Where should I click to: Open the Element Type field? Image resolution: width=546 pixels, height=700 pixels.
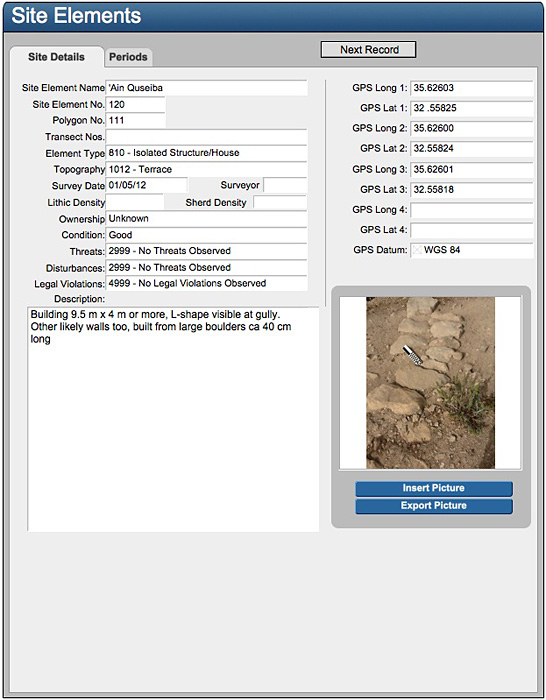point(206,153)
